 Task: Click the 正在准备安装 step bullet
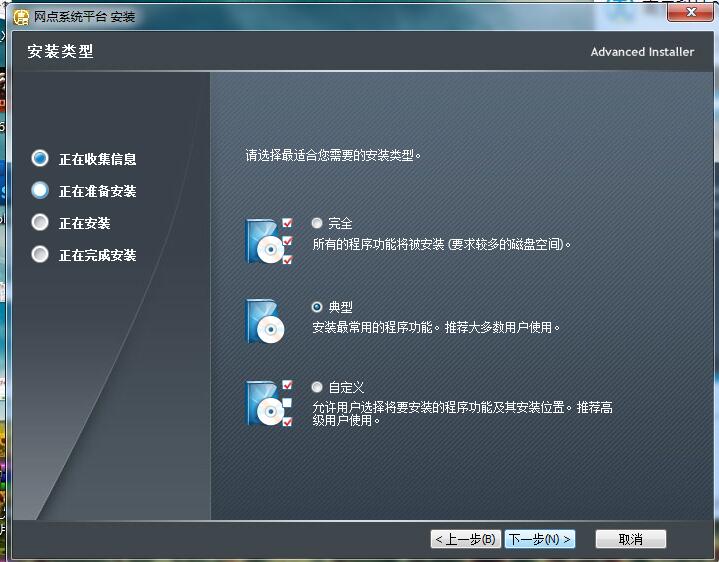[x=40, y=190]
